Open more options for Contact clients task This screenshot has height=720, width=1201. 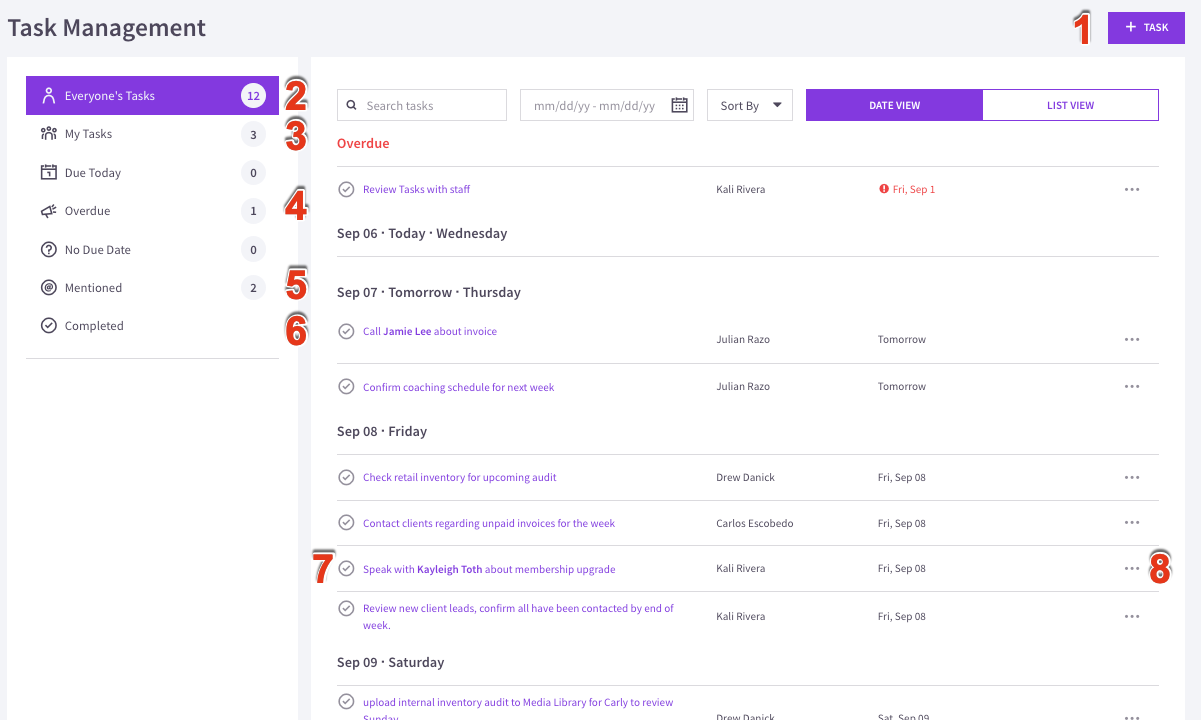pyautogui.click(x=1131, y=522)
